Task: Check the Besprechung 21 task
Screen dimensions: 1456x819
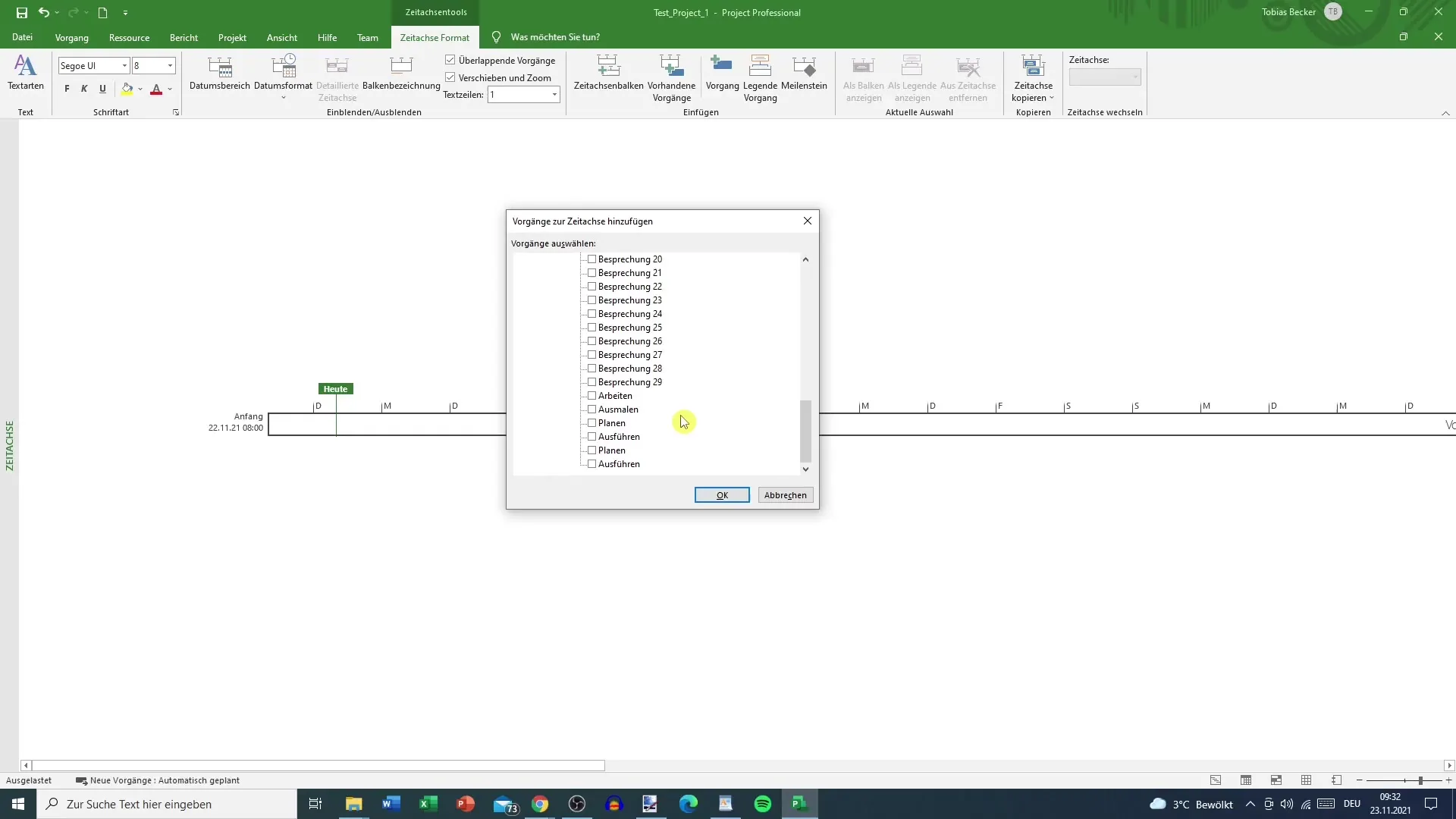Action: click(592, 273)
